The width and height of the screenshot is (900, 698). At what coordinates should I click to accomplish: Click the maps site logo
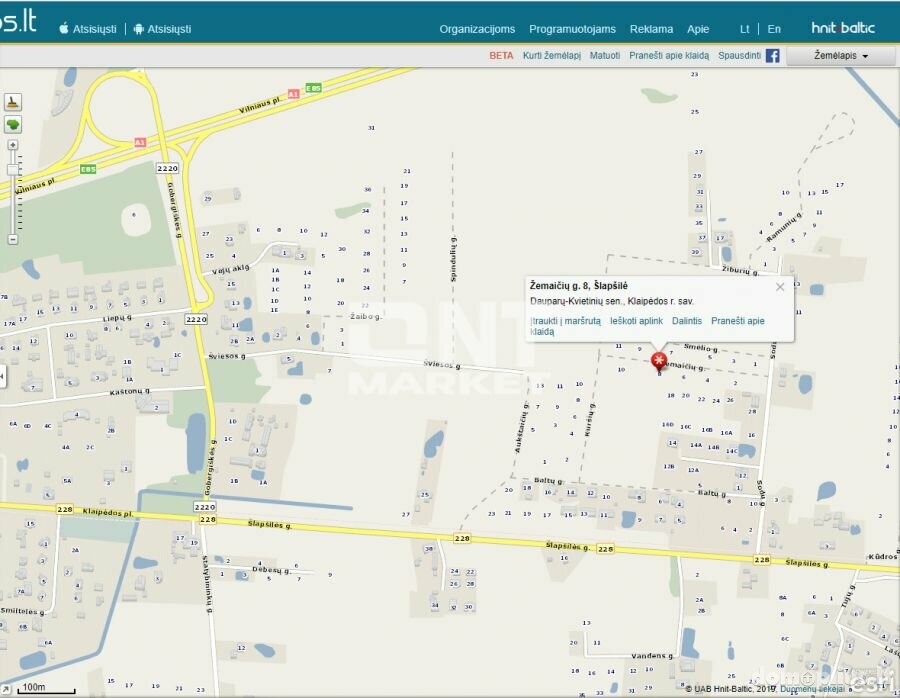pos(18,22)
